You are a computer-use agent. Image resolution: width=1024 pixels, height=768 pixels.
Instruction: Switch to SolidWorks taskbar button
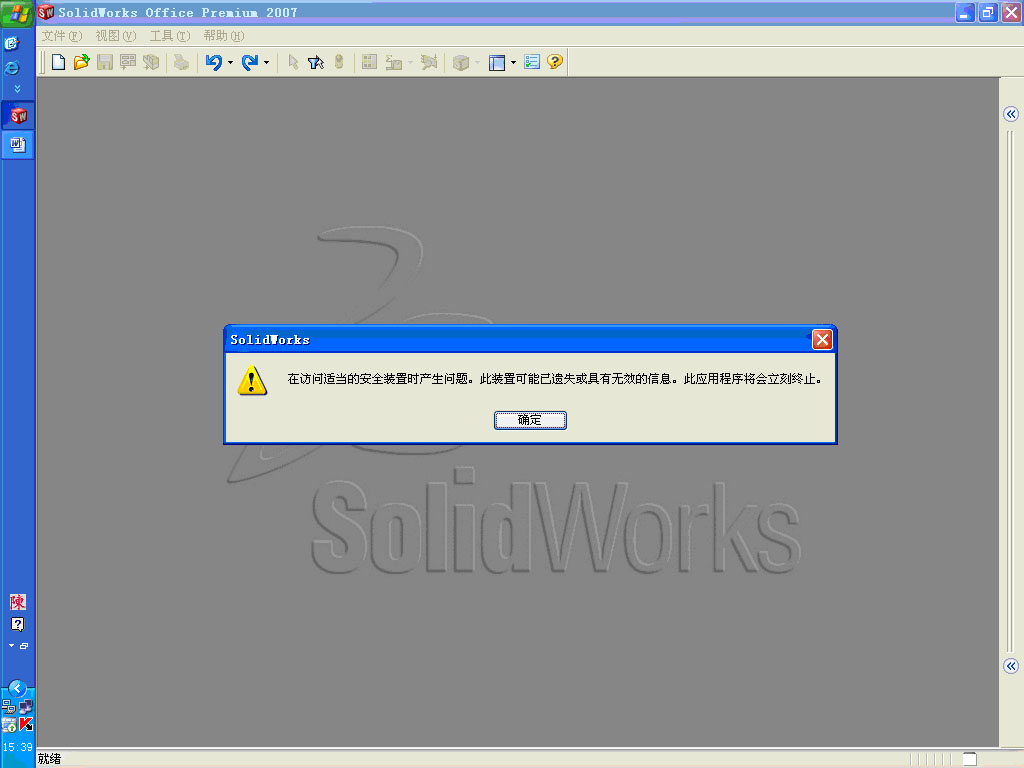click(x=18, y=116)
